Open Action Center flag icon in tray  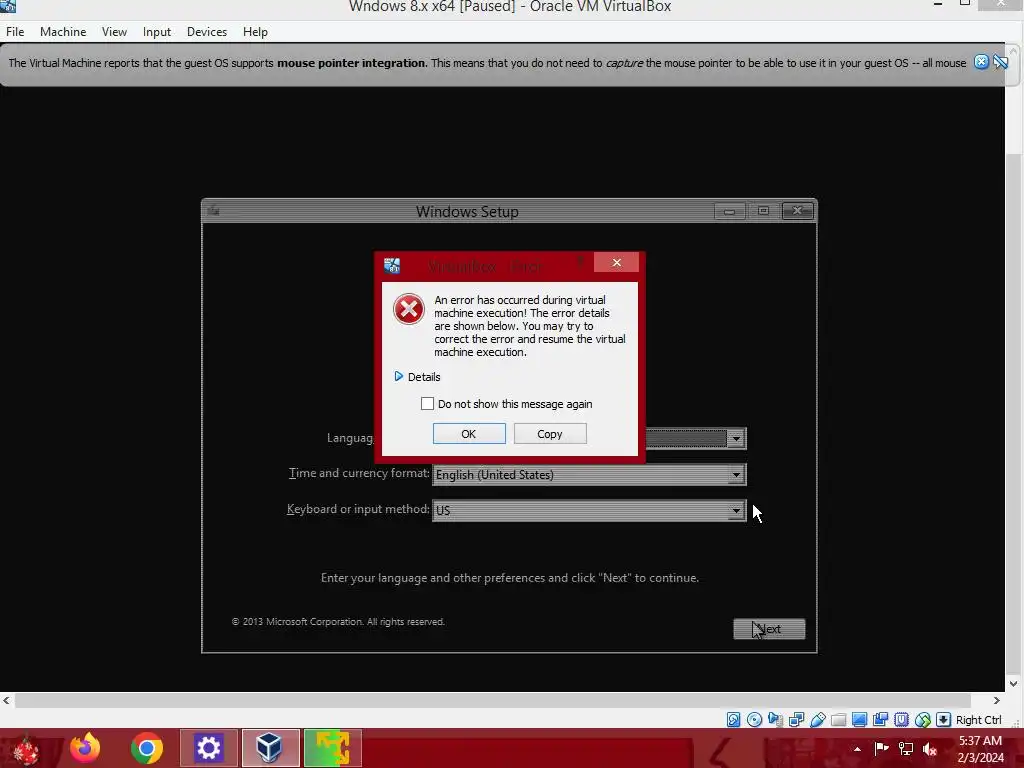(x=881, y=748)
